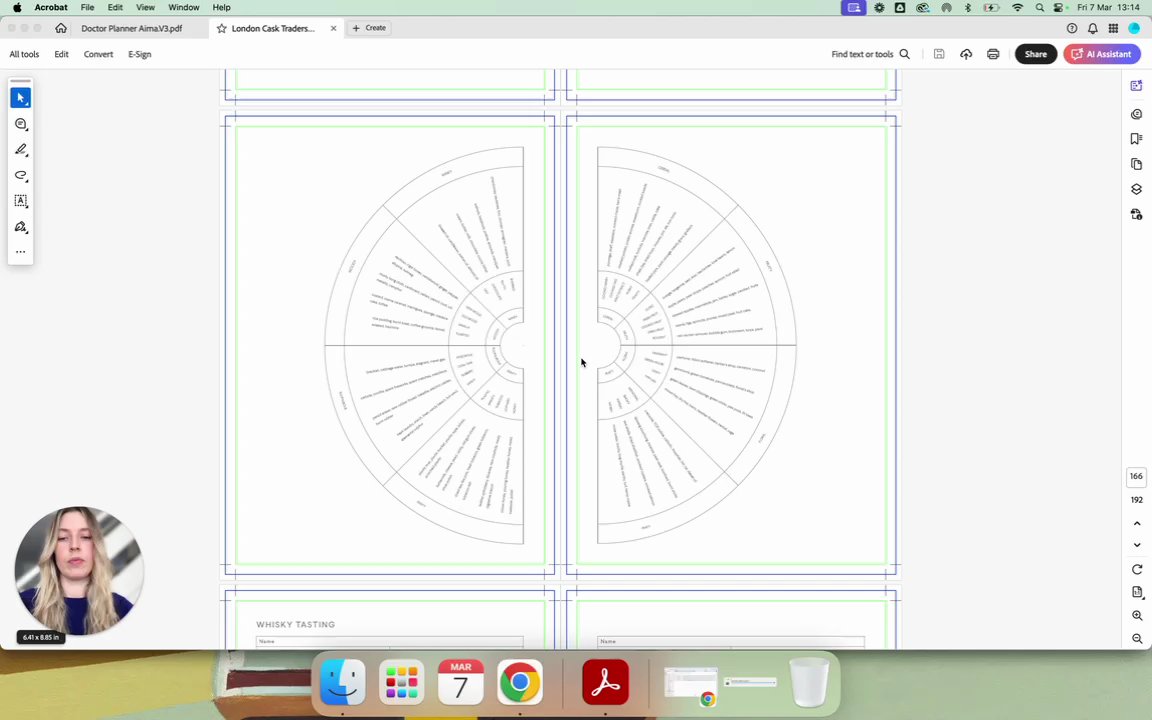Create a new tab with Create
1152x720 pixels.
pos(369,28)
